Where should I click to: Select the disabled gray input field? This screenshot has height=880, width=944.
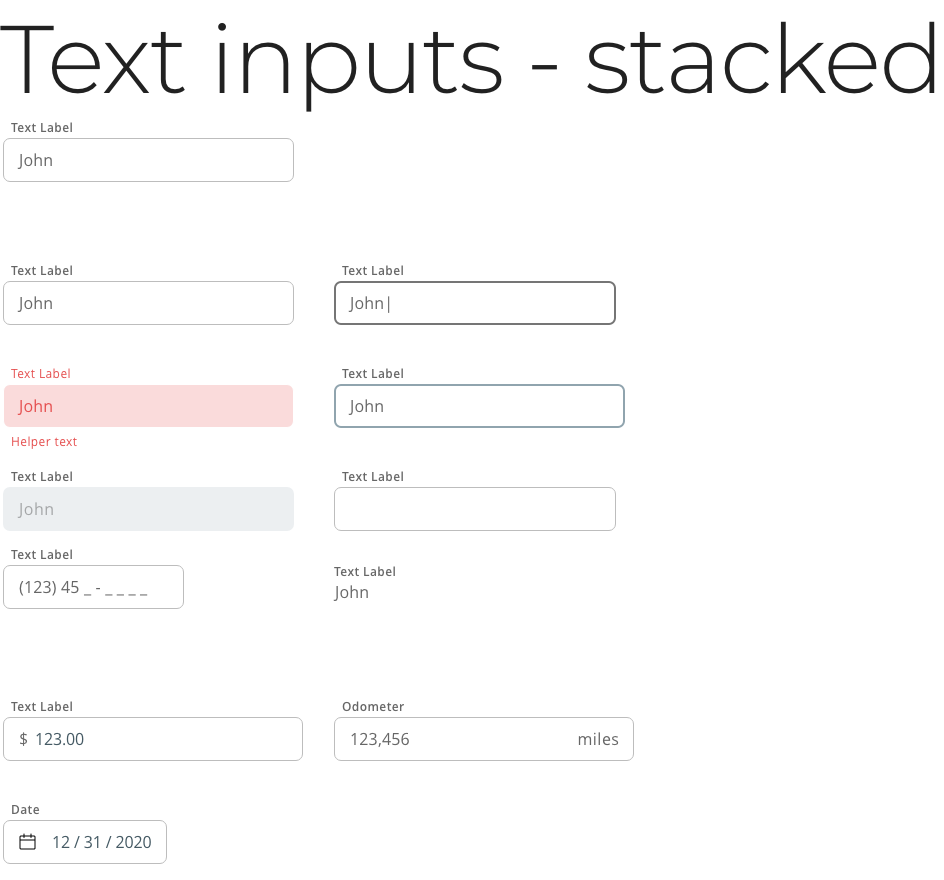[148, 509]
